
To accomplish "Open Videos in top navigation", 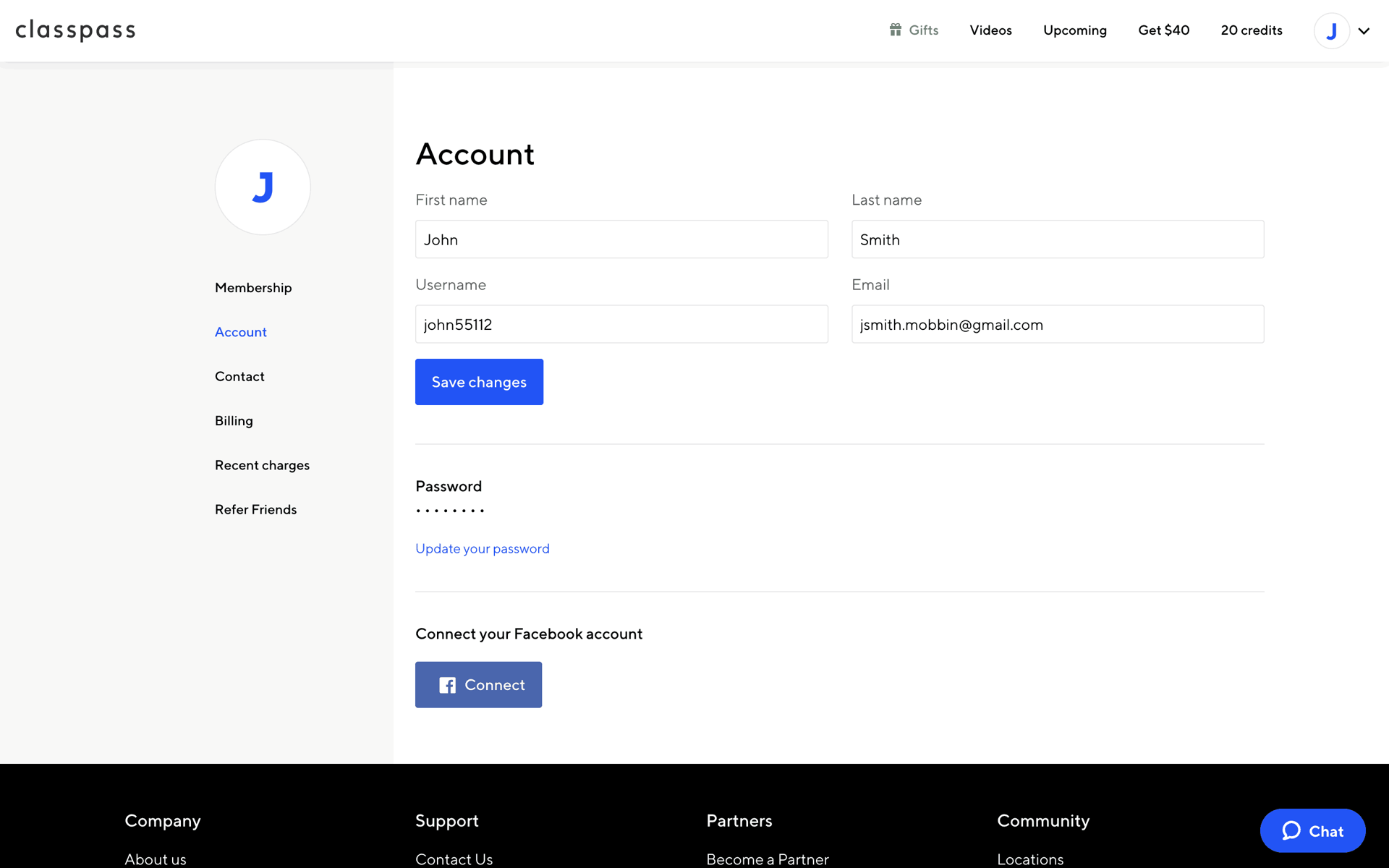I will pos(990,30).
